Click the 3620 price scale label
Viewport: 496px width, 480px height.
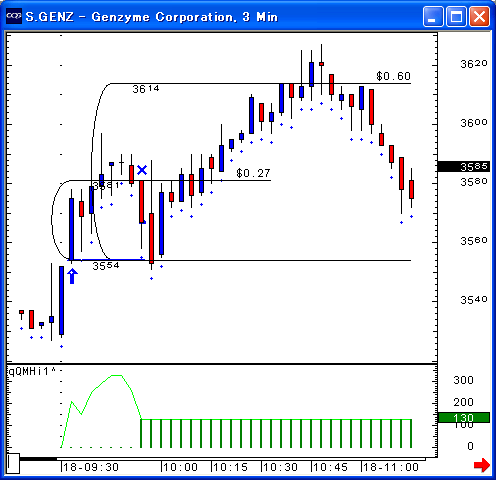[474, 64]
